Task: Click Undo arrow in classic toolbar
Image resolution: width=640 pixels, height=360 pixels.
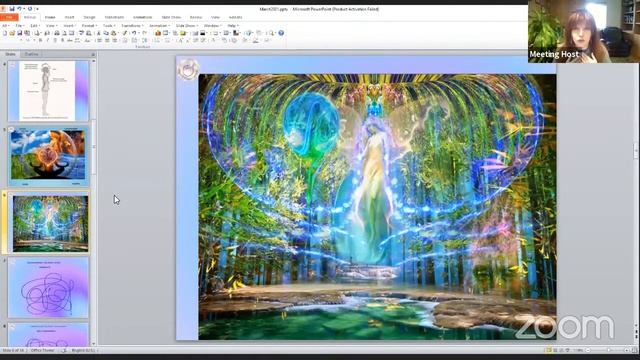Action: point(134,33)
